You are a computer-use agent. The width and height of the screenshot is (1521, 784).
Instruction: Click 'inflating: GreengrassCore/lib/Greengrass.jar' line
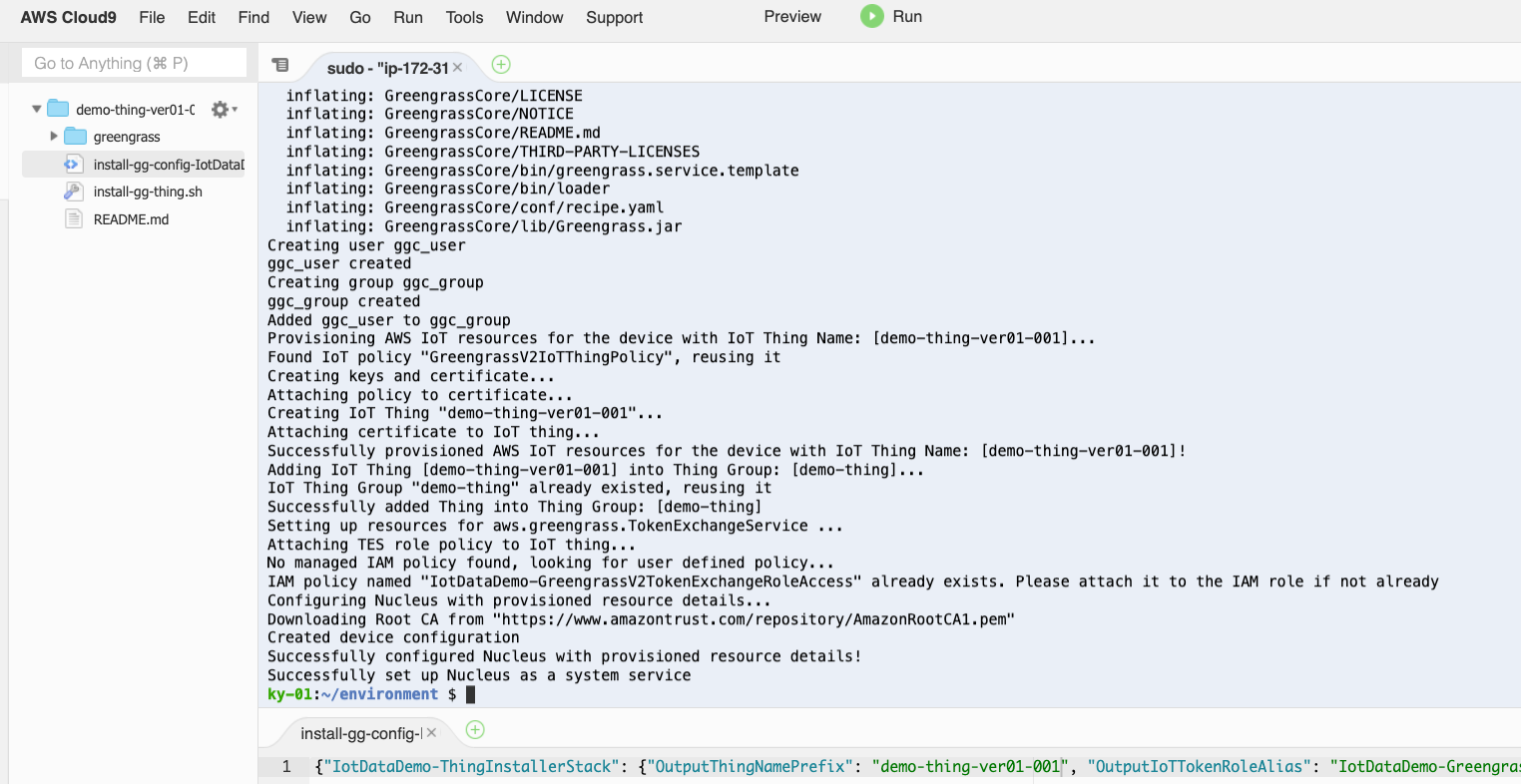tap(484, 226)
